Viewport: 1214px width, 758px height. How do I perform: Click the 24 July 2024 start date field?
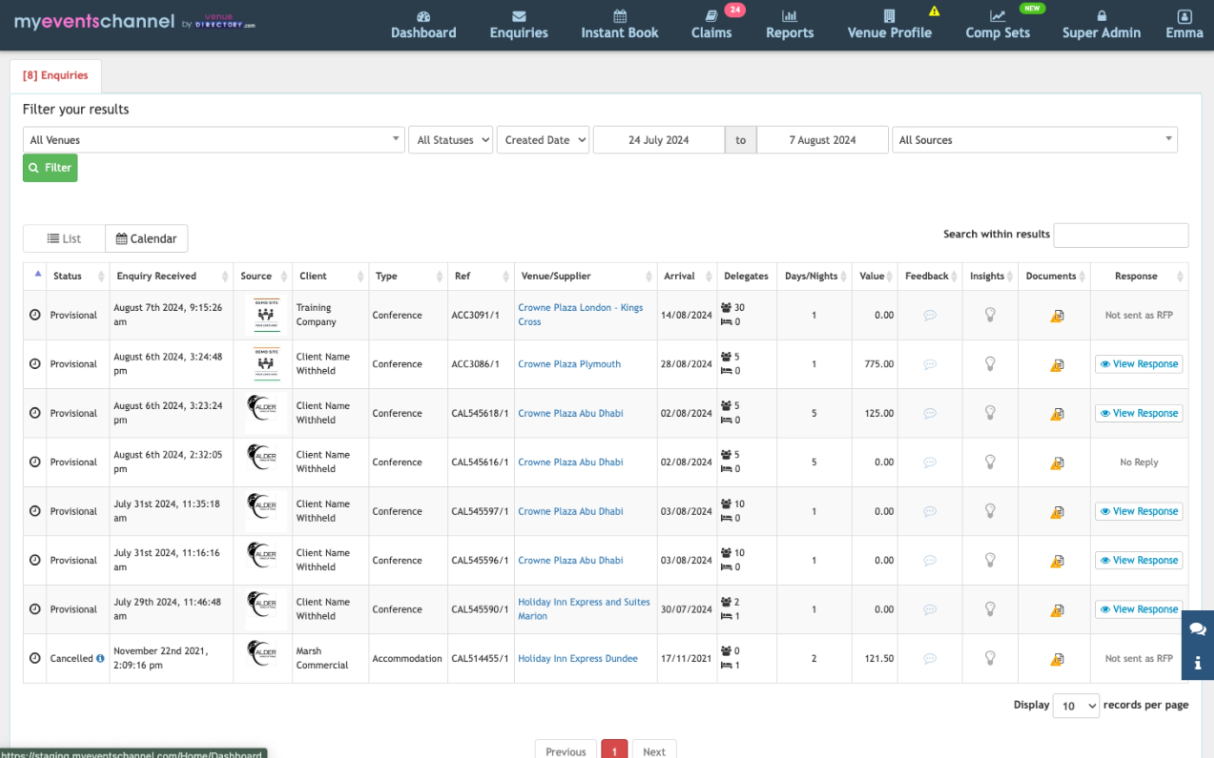point(659,140)
